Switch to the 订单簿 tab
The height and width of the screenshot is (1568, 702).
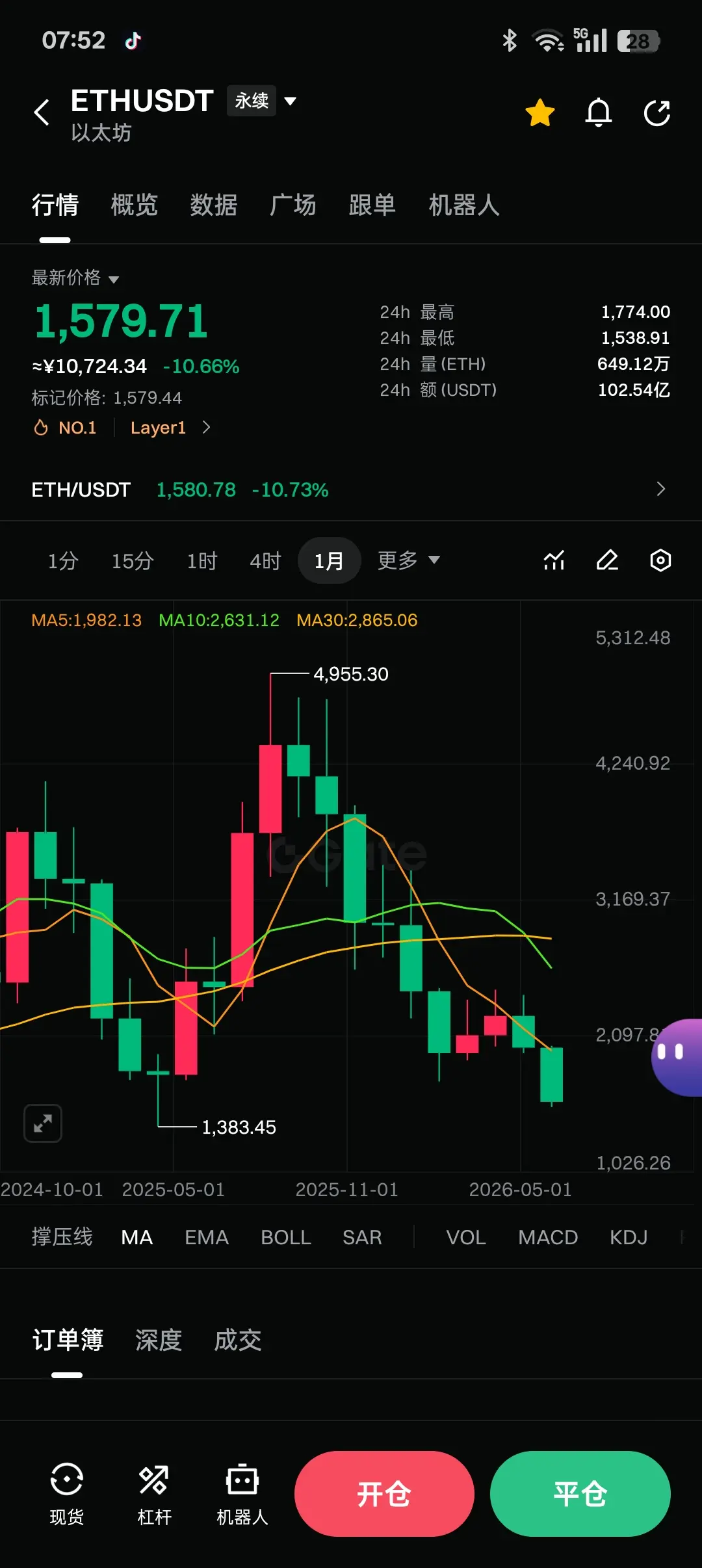68,1340
